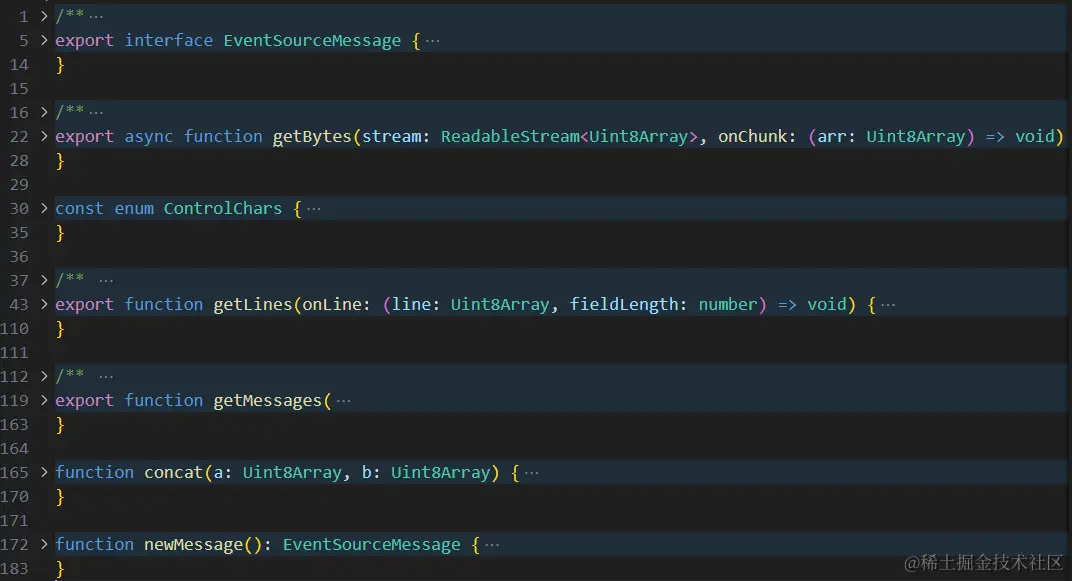Click the 'async' keyword on line 22
This screenshot has width=1072, height=581.
coord(148,136)
